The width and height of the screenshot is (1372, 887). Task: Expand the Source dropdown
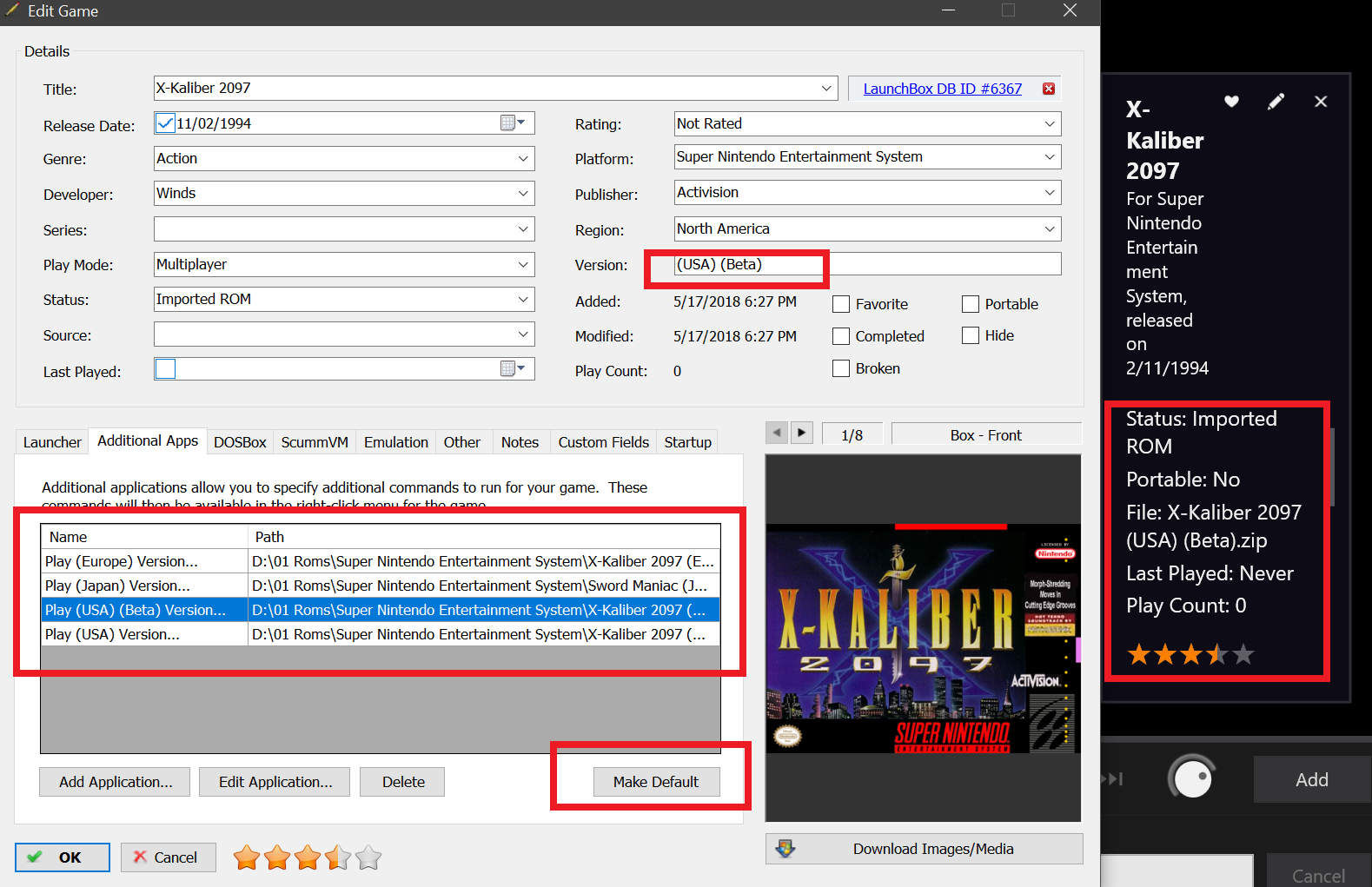(523, 334)
